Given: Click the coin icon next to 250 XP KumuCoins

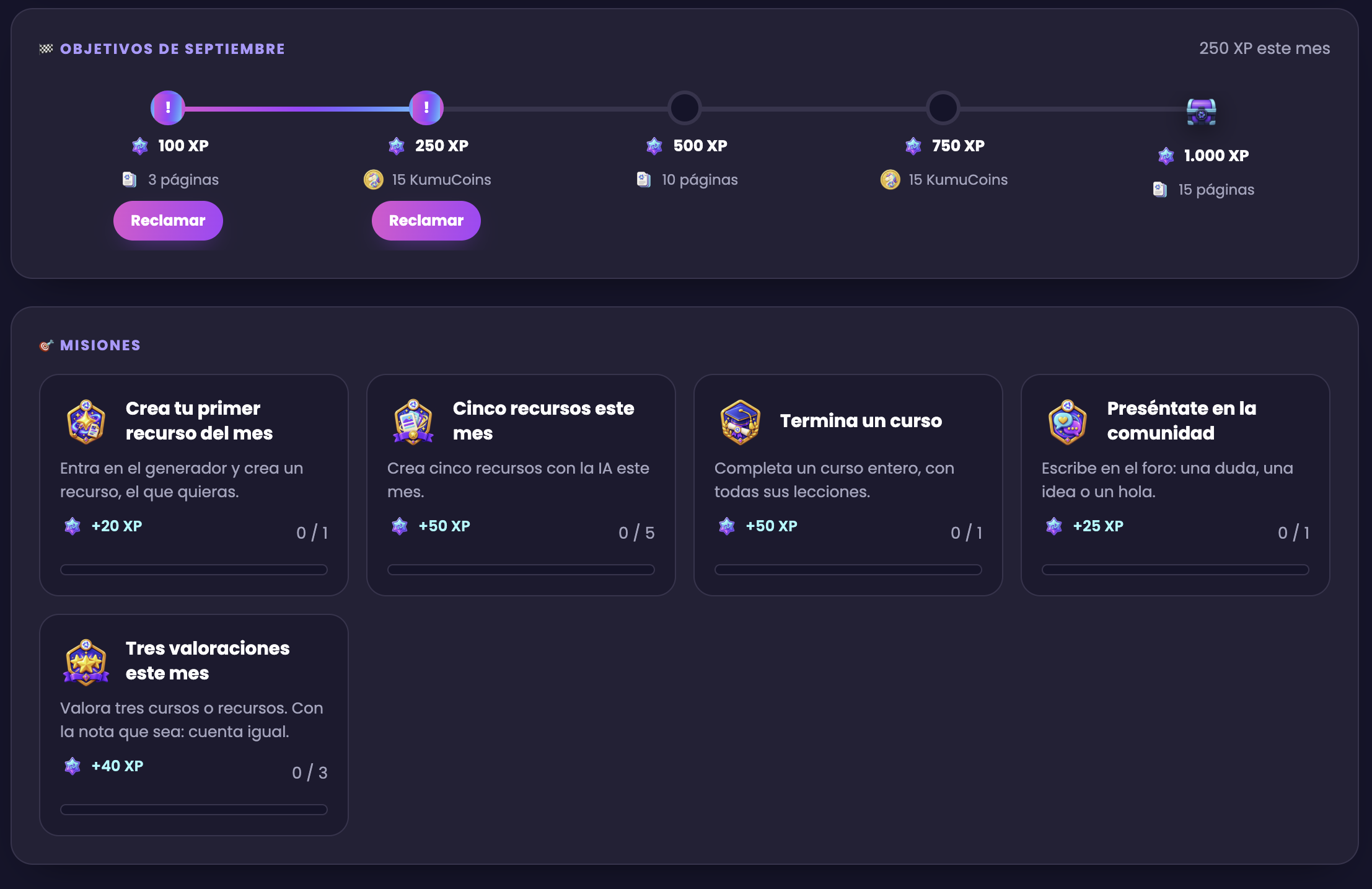Looking at the screenshot, I should 374,180.
